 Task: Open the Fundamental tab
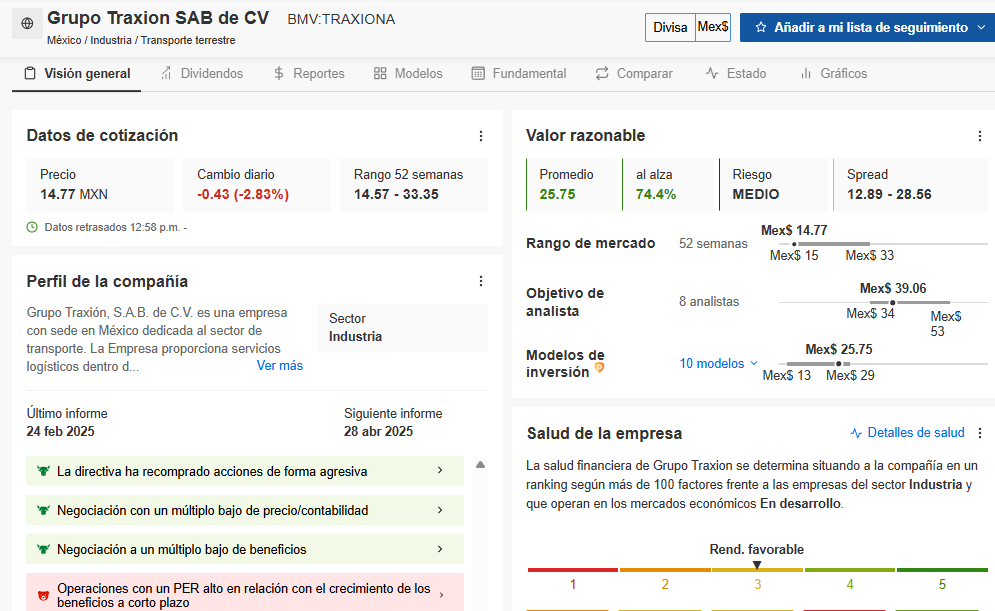click(519, 74)
